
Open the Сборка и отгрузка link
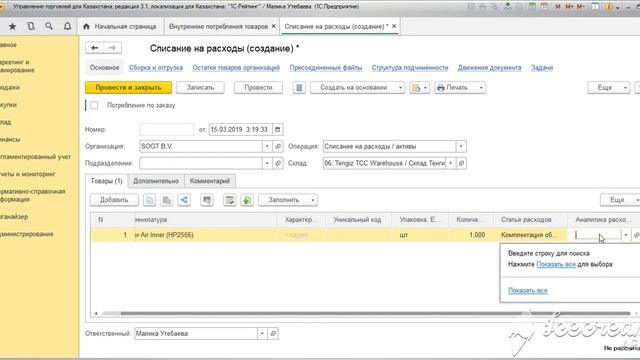(156, 68)
